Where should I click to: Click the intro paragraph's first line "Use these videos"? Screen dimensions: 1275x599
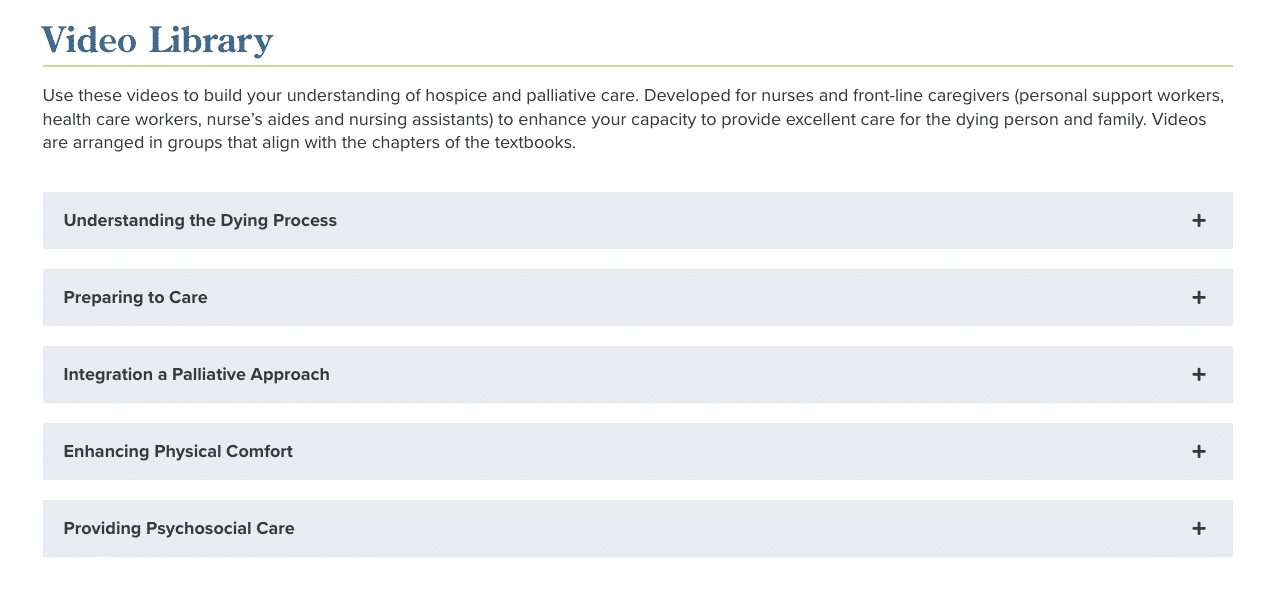click(104, 97)
